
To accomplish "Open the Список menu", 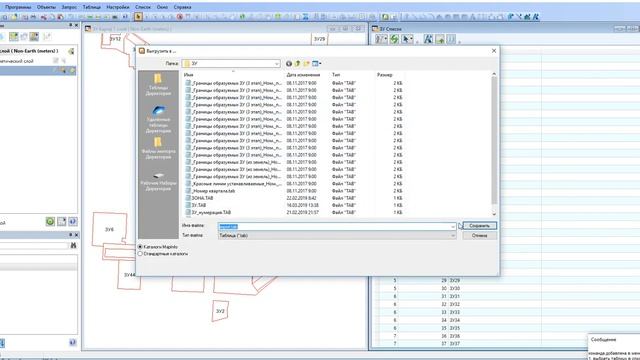I will pyautogui.click(x=143, y=7).
